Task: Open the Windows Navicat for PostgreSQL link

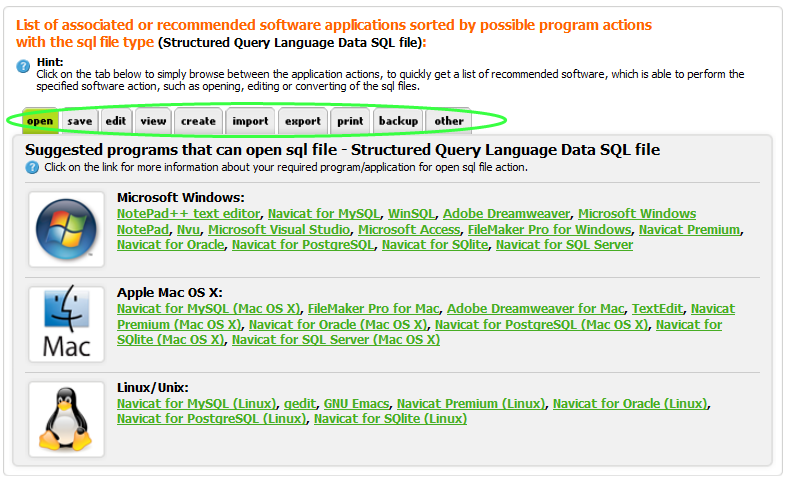Action: point(303,245)
